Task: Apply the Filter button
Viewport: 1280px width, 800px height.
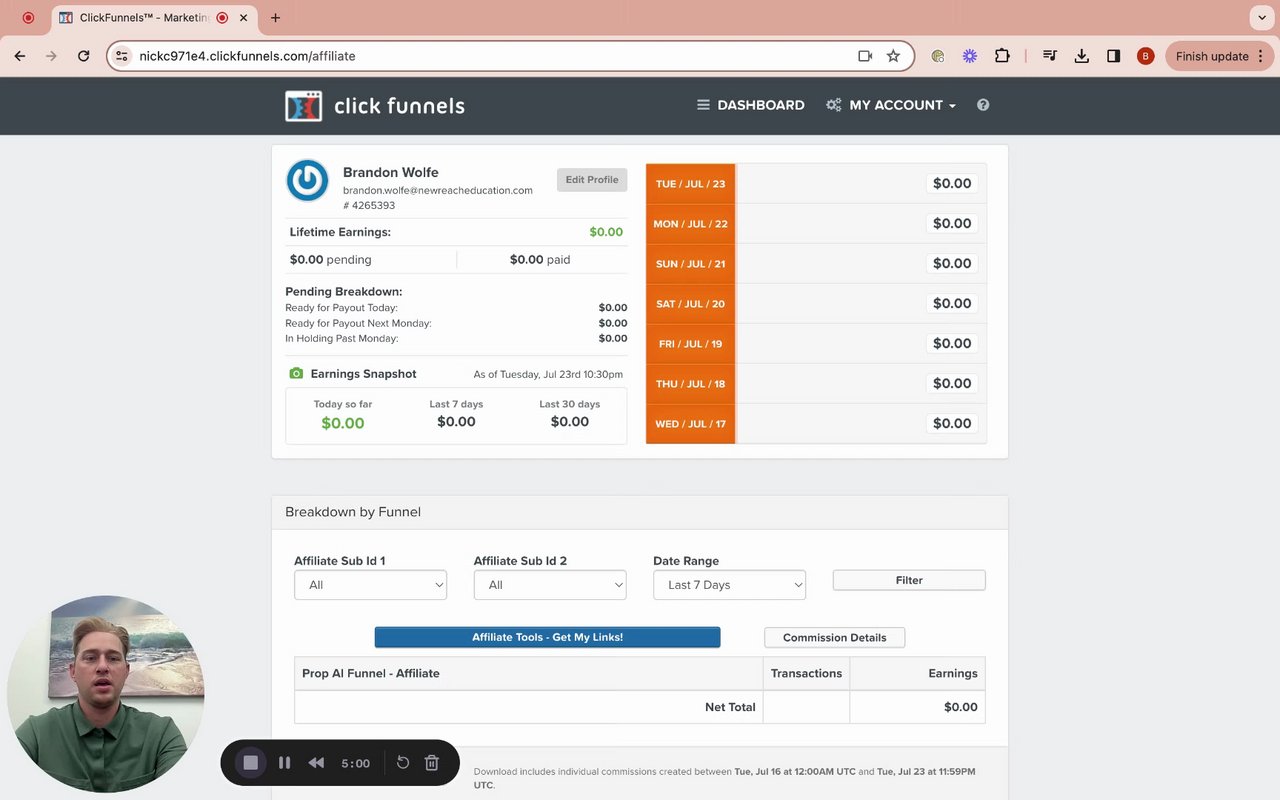Action: click(x=909, y=580)
